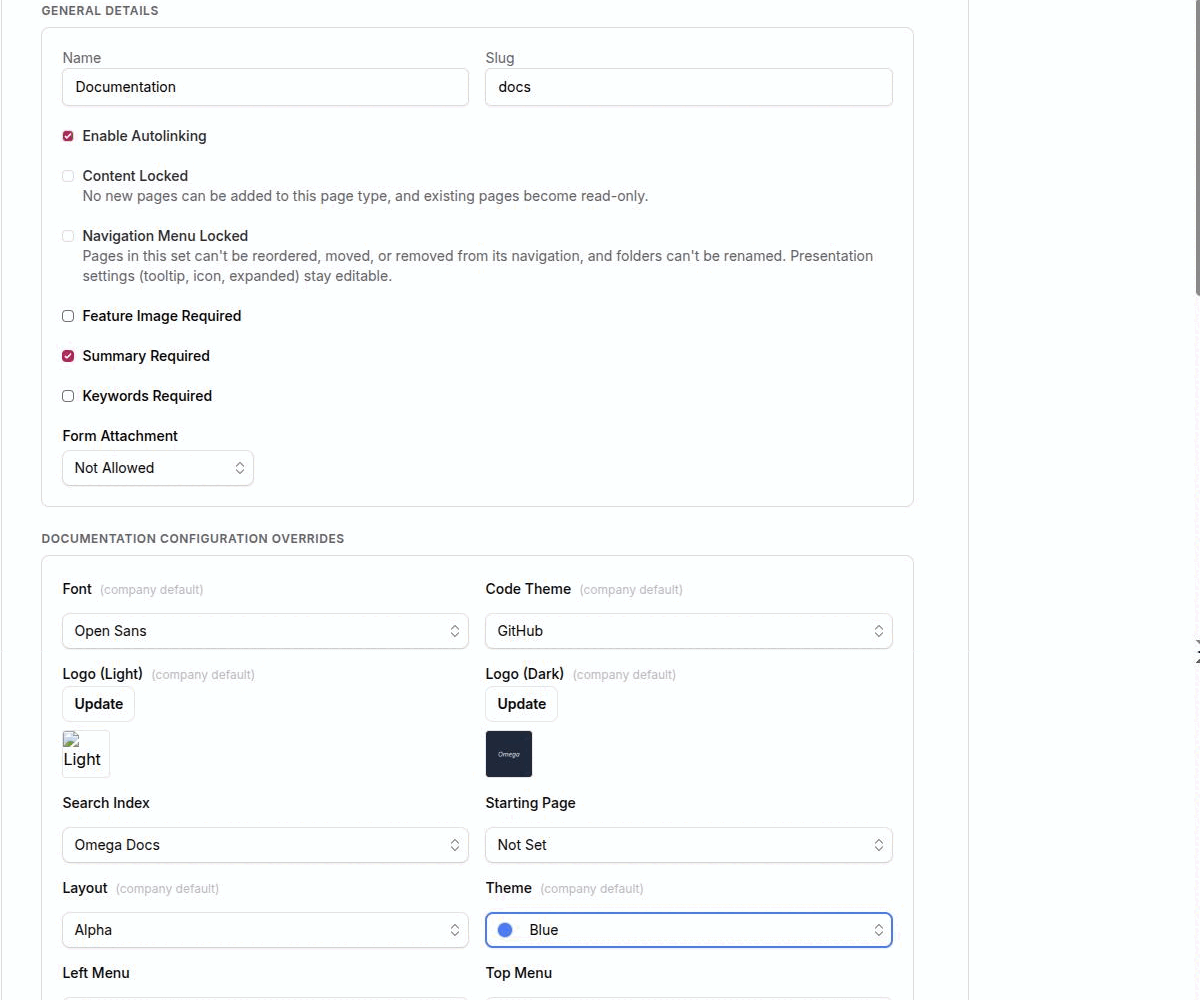The width and height of the screenshot is (1200, 1000).
Task: Click the Feature Image Required label text
Action: [x=162, y=316]
